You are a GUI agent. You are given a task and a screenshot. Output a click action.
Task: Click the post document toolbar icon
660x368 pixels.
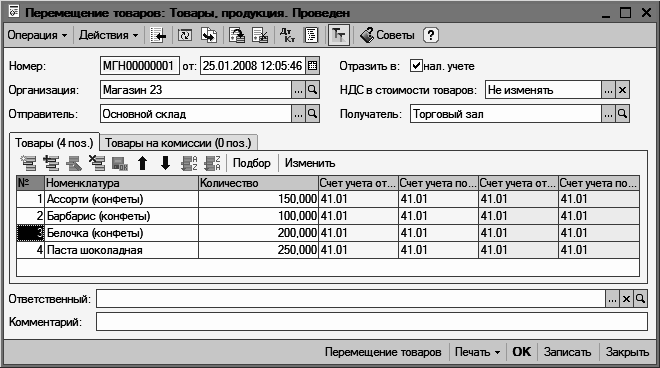click(x=237, y=35)
